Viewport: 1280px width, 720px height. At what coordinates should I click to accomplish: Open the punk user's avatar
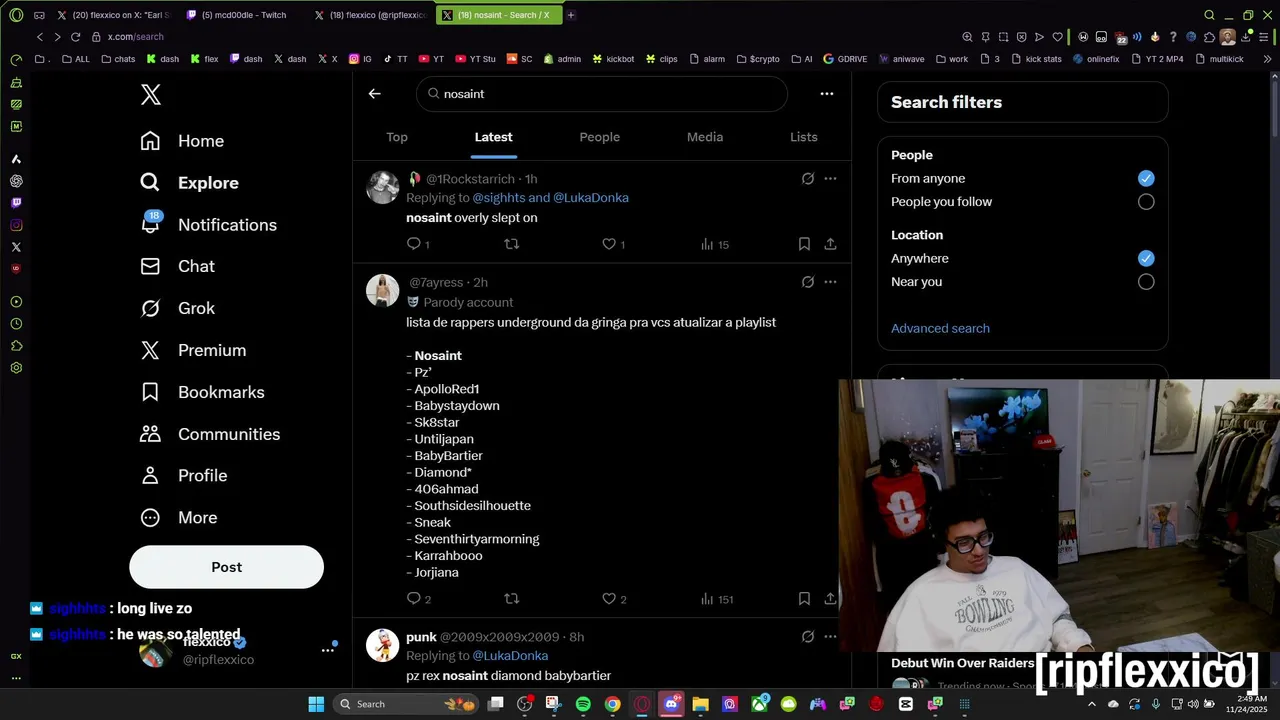pos(382,645)
